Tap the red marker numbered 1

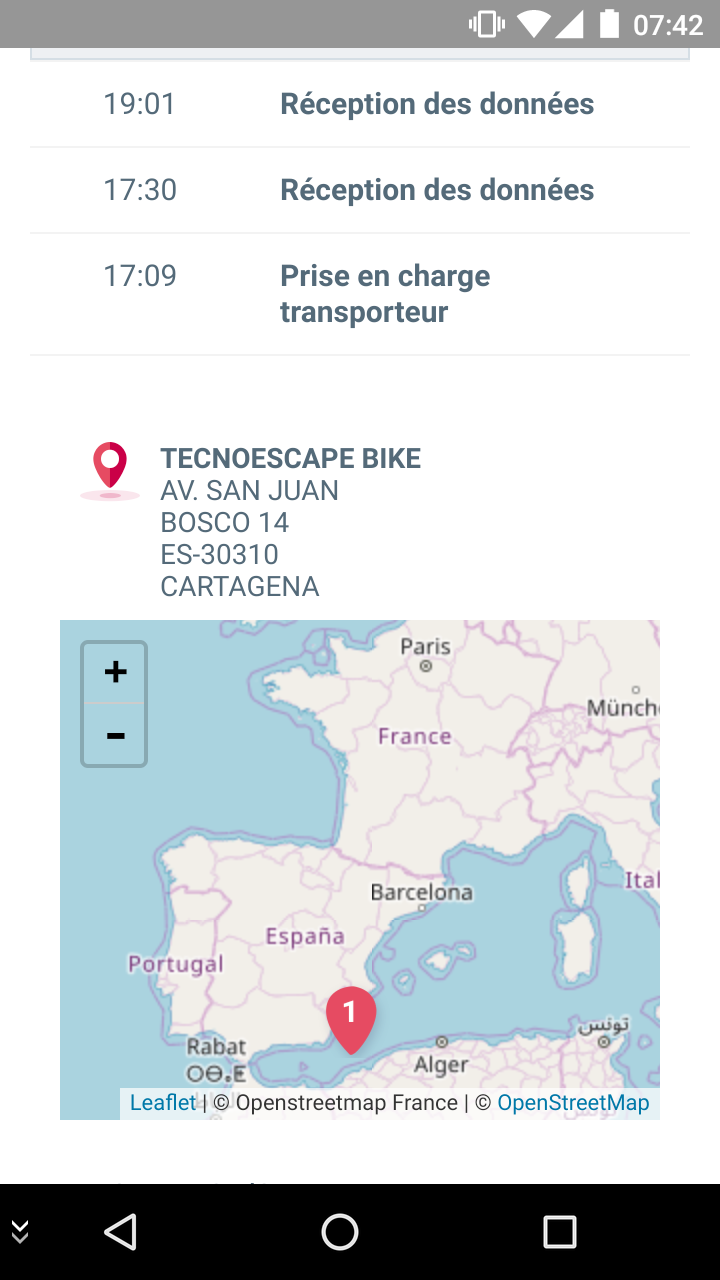coord(350,1016)
